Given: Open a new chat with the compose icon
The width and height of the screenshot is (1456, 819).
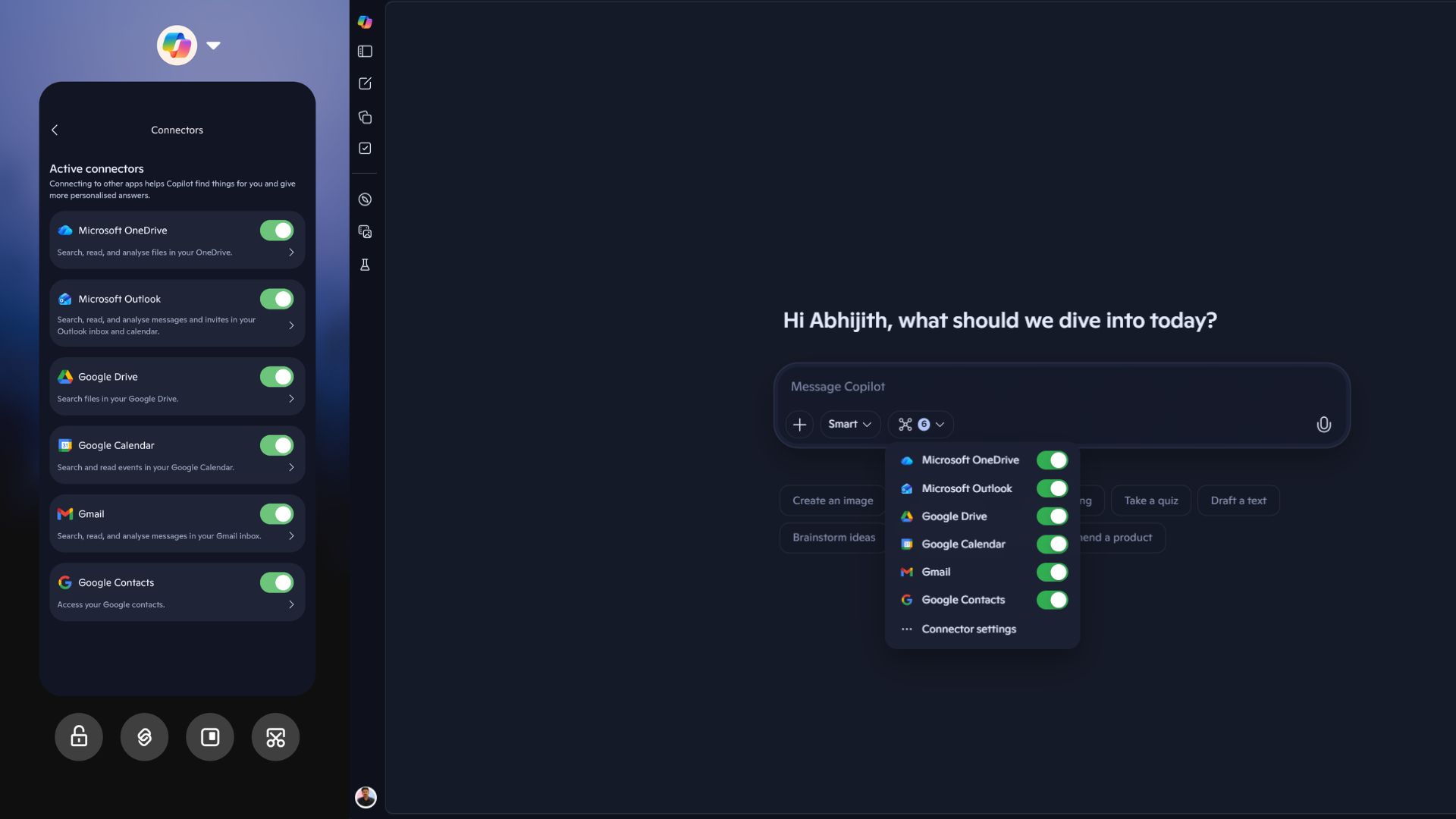Looking at the screenshot, I should [x=366, y=83].
